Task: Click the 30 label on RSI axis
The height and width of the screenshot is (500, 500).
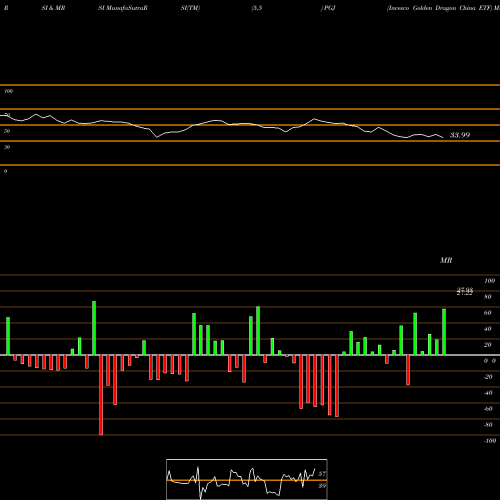Action: pyautogui.click(x=7, y=147)
